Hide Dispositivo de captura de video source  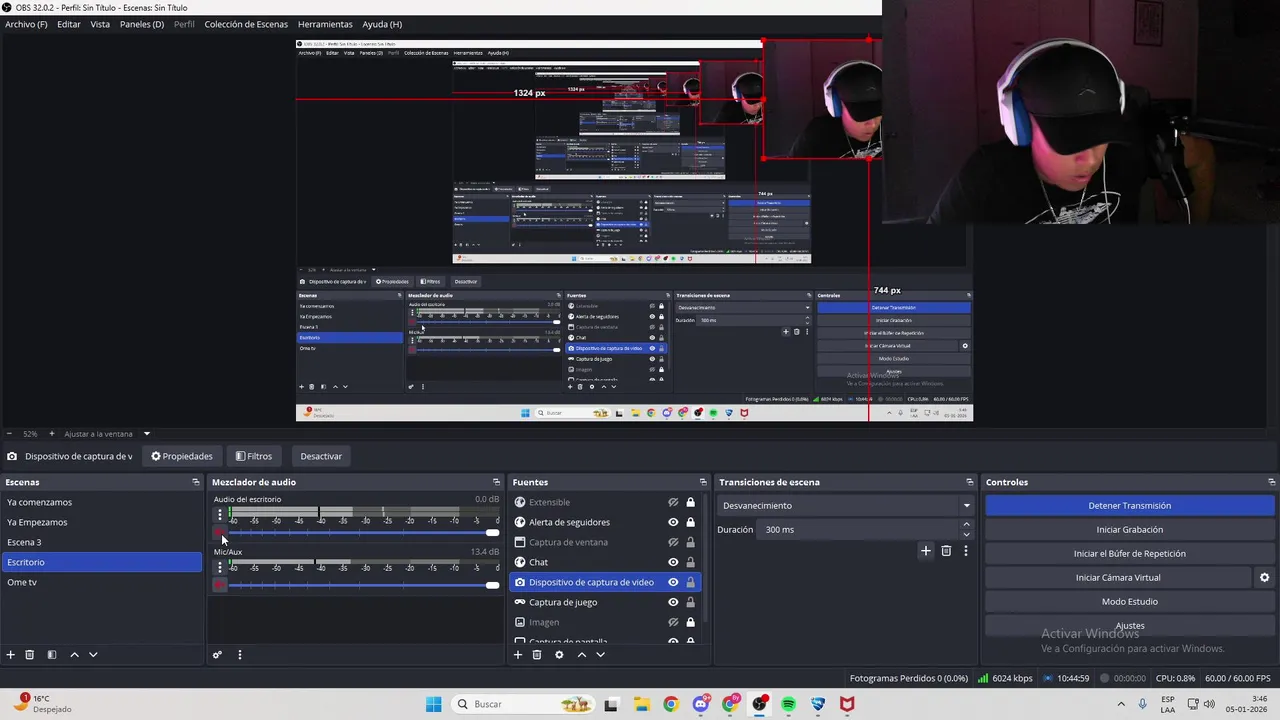coord(673,582)
